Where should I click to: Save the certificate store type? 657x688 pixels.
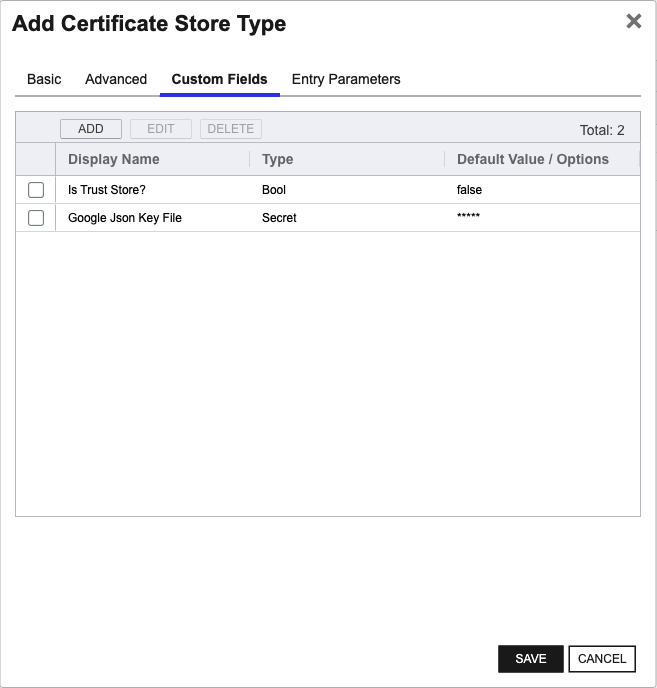click(x=531, y=659)
